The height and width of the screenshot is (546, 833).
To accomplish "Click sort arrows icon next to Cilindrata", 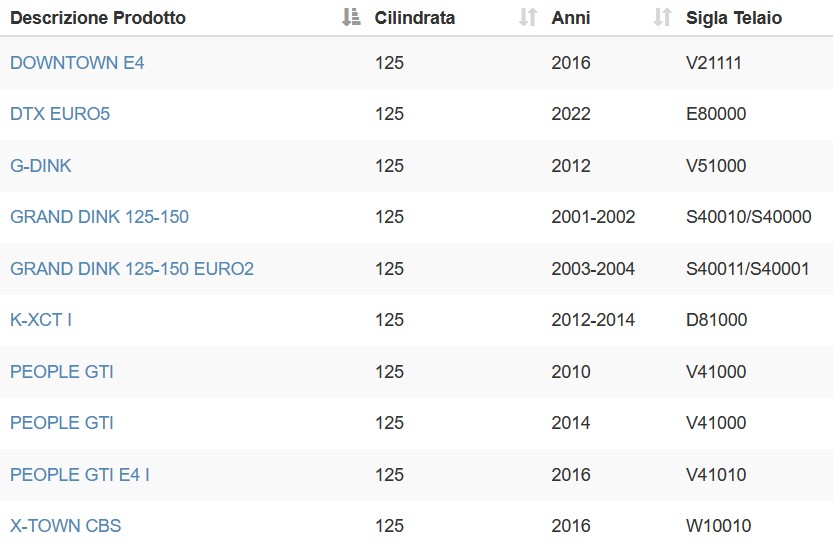I will (x=528, y=18).
